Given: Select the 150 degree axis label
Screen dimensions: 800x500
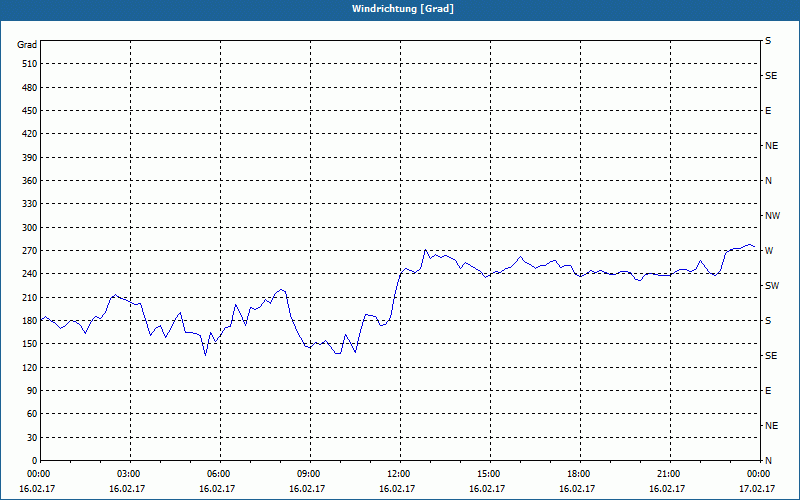Looking at the screenshot, I should (x=30, y=344).
